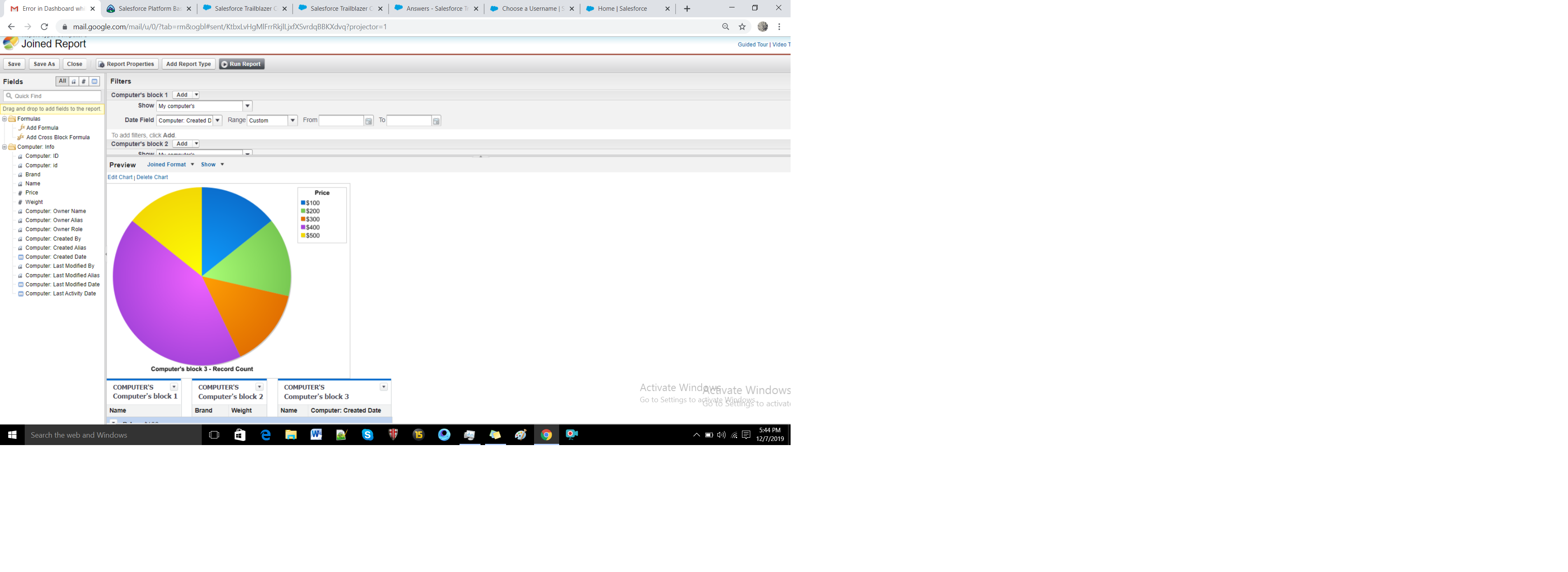This screenshot has height=572, width=1568.
Task: Click the Run Report button
Action: pos(242,64)
